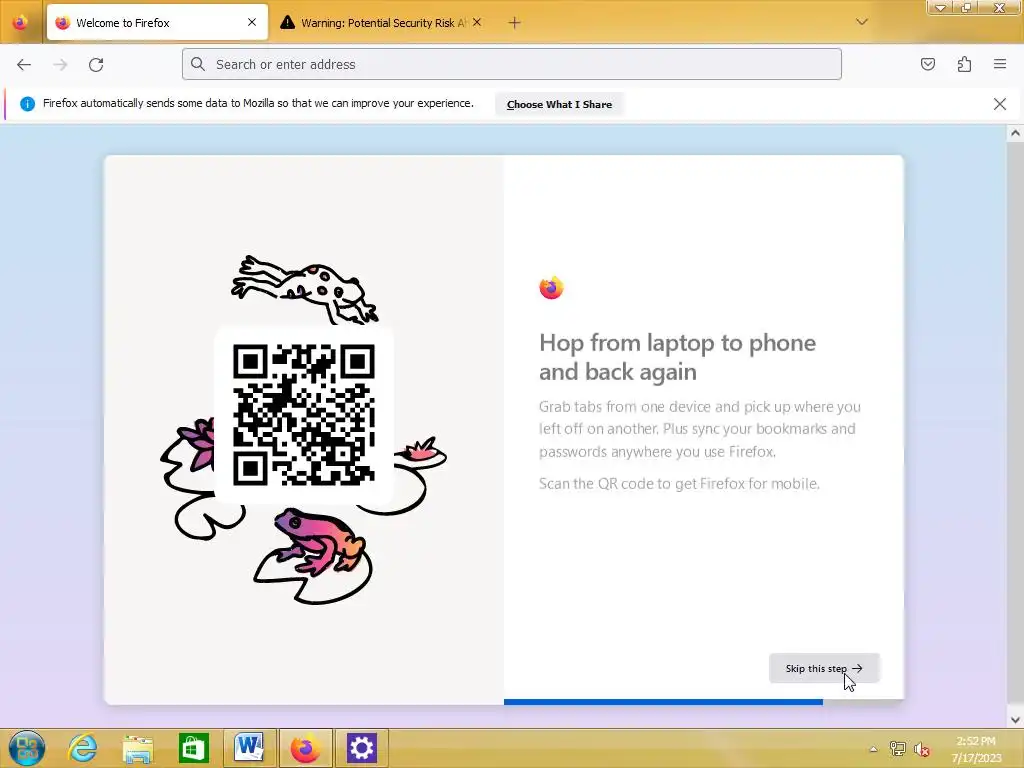
Task: Open Word from the taskbar
Action: [x=249, y=747]
